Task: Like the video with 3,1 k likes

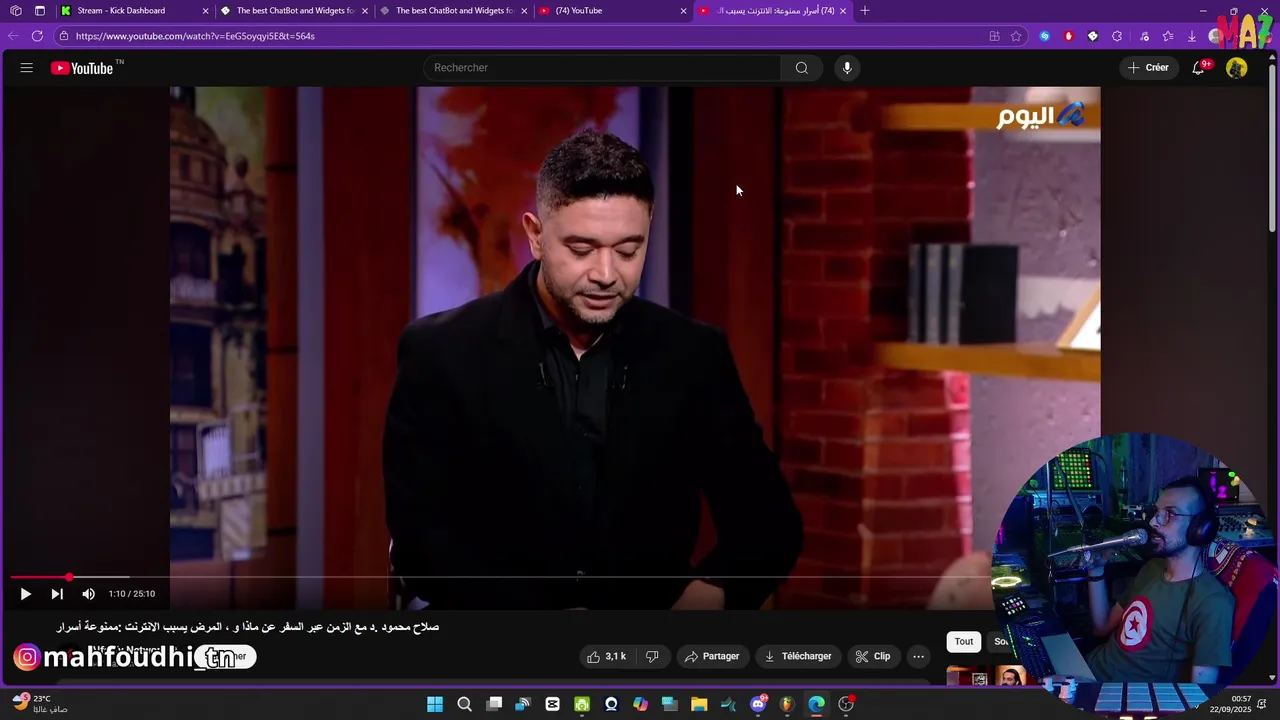Action: (606, 656)
